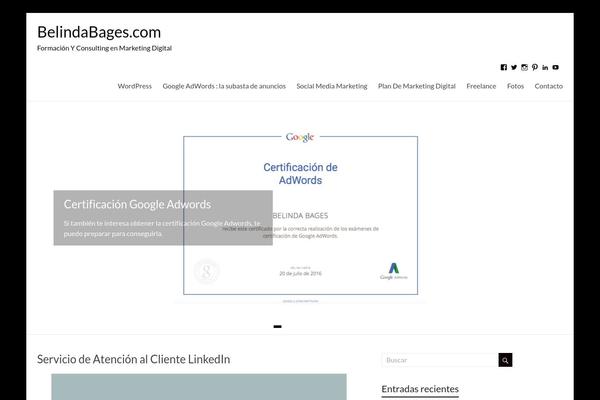Open Google AdWords: la subasta de anuncios
Image resolution: width=600 pixels, height=400 pixels.
tap(224, 86)
